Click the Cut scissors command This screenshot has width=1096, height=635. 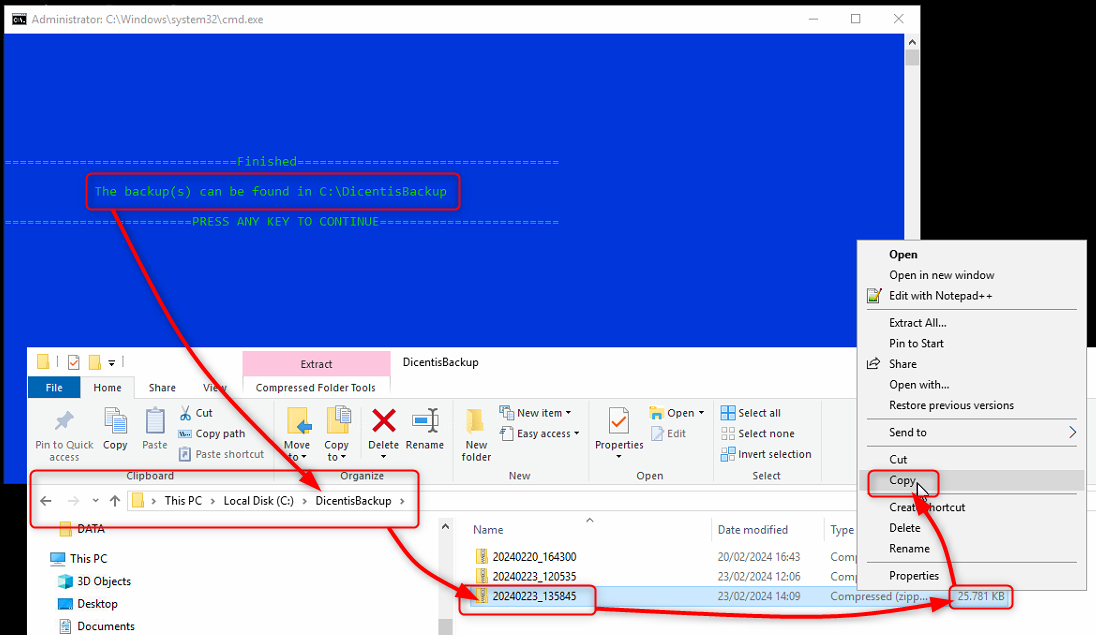click(196, 413)
